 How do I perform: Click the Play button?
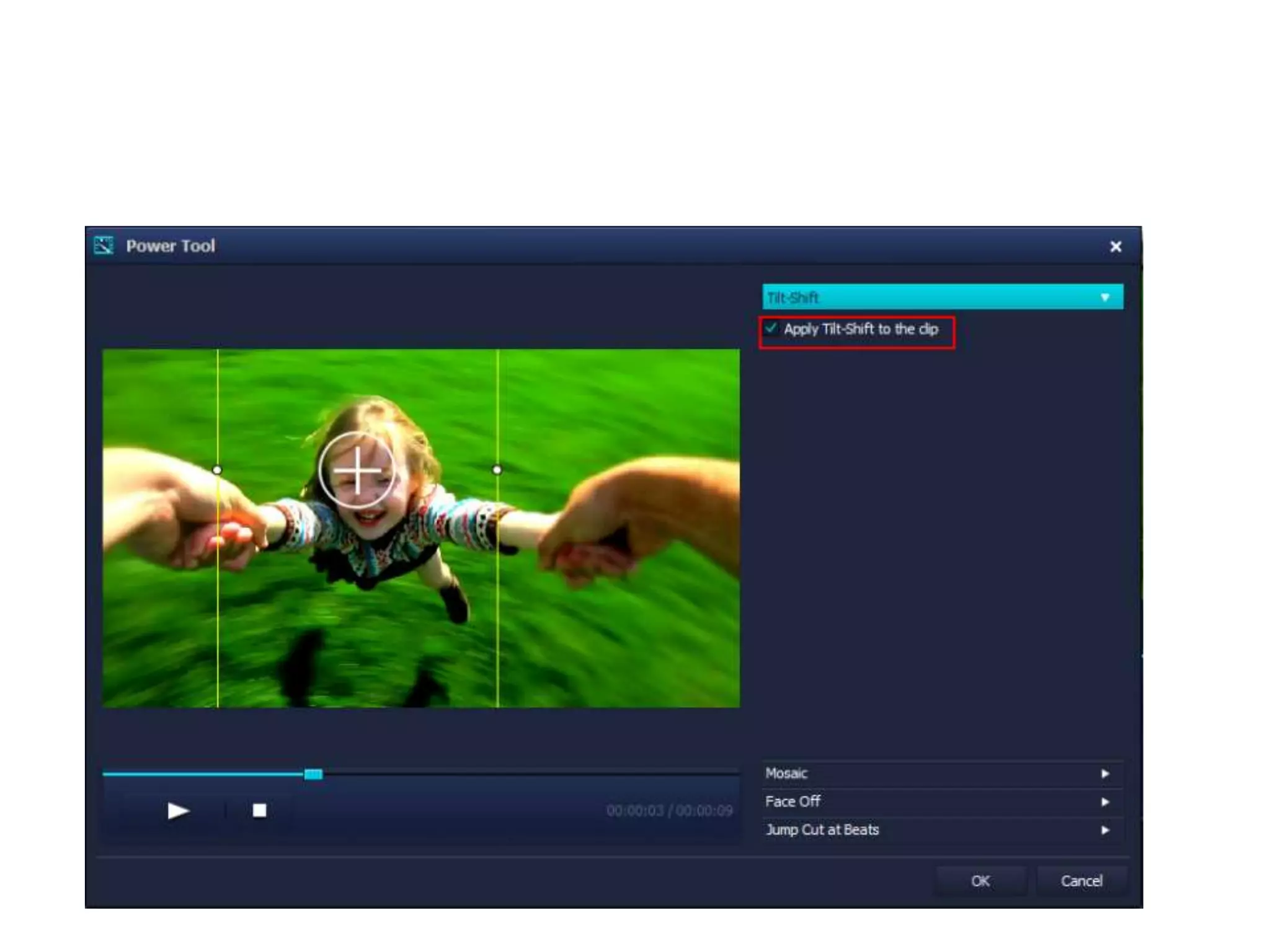177,810
